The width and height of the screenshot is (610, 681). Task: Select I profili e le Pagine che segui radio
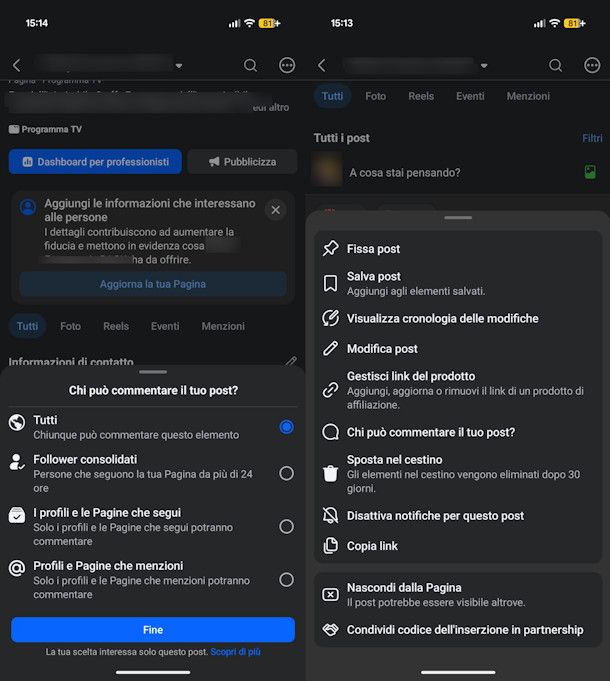pos(286,526)
